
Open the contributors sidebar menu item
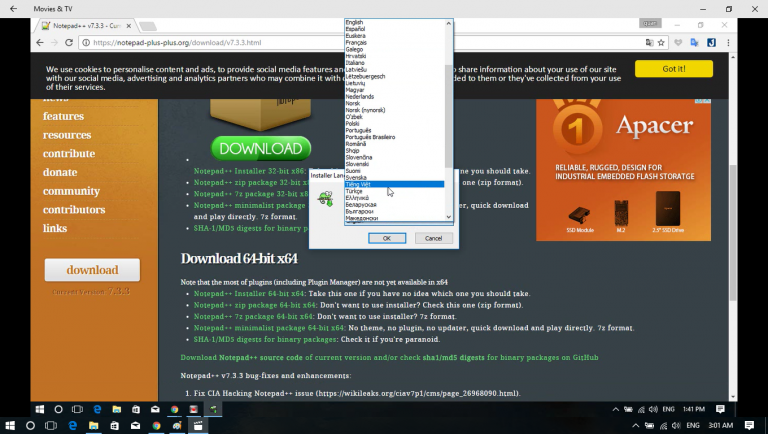tap(74, 210)
